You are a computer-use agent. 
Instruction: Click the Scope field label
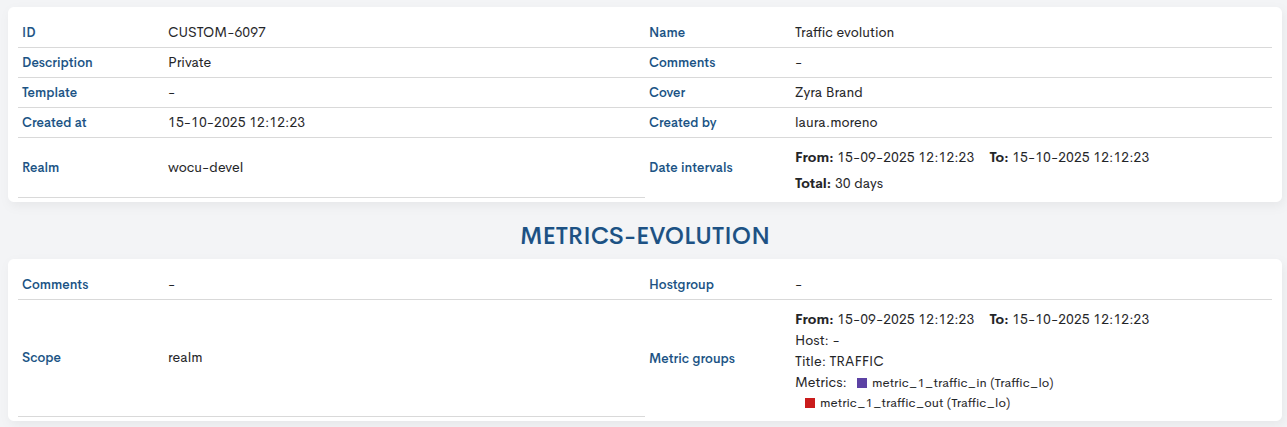tap(41, 358)
